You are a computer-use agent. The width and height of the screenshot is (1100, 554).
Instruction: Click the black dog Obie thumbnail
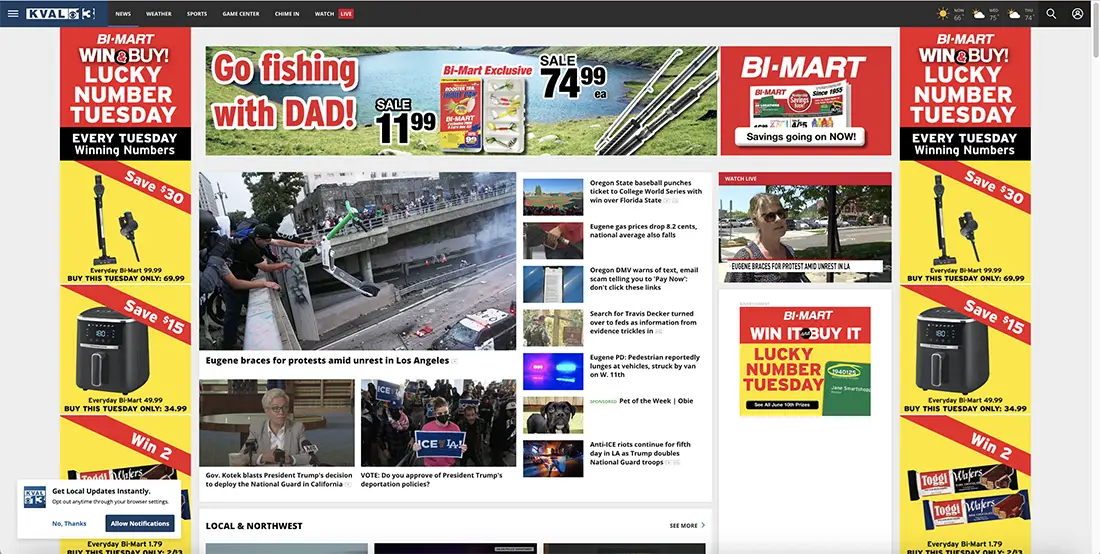click(553, 415)
